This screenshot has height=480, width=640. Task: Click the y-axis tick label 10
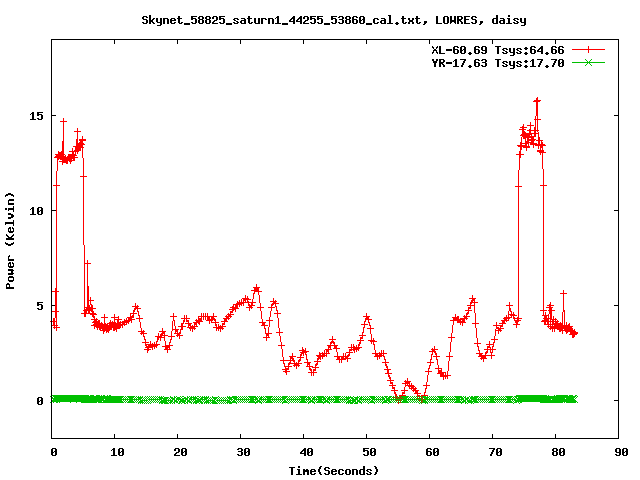click(x=36, y=211)
